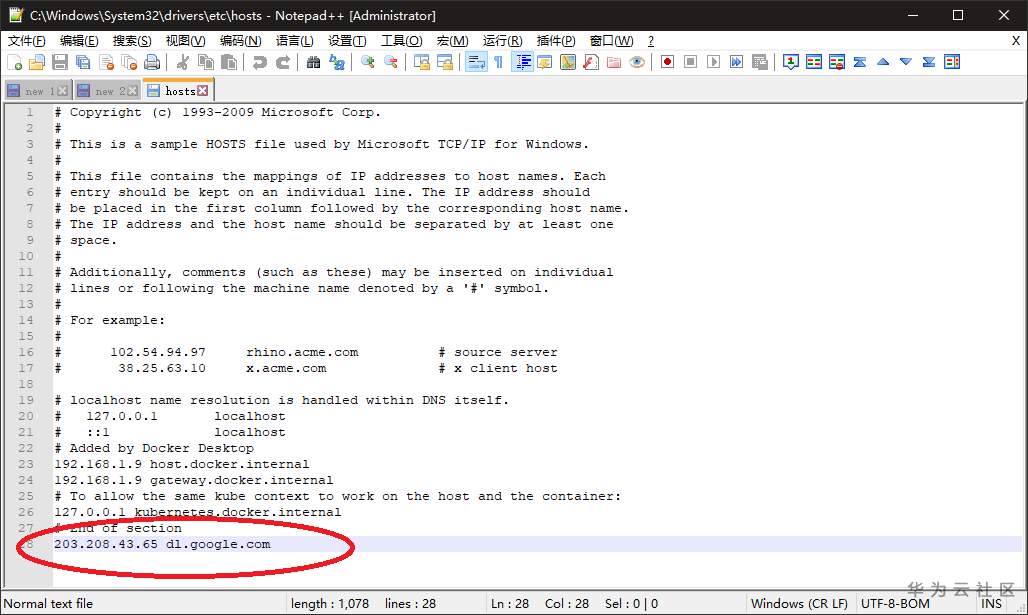Redo the last undone edit
Image resolution: width=1028 pixels, height=615 pixels.
click(x=283, y=62)
